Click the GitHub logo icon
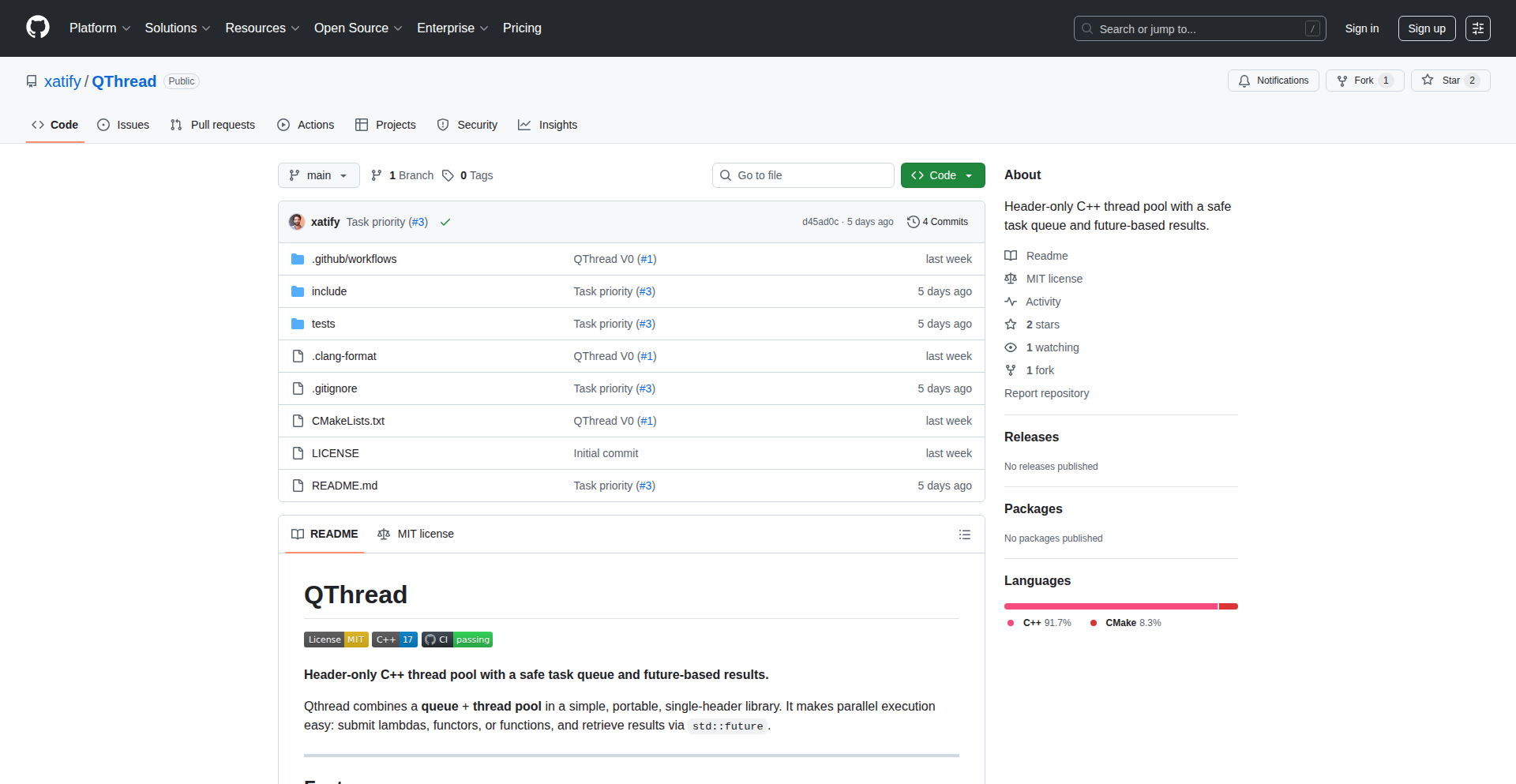Screen dimensions: 1516x784 coord(38,28)
